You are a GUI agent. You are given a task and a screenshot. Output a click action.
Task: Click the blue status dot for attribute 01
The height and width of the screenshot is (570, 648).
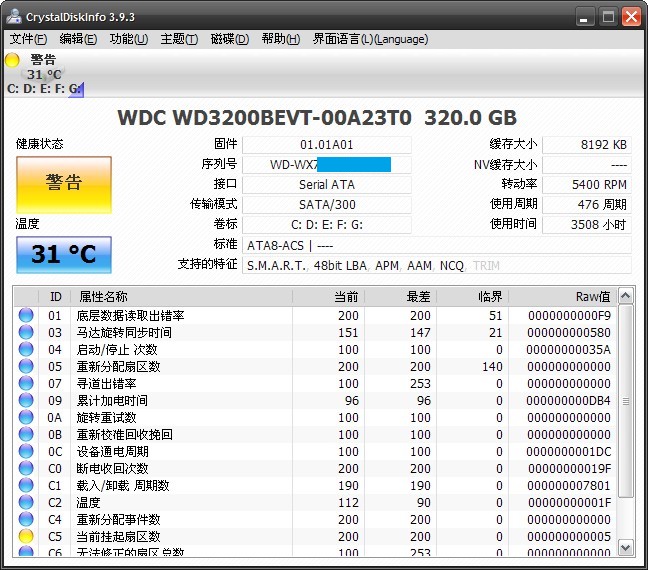coord(26,315)
